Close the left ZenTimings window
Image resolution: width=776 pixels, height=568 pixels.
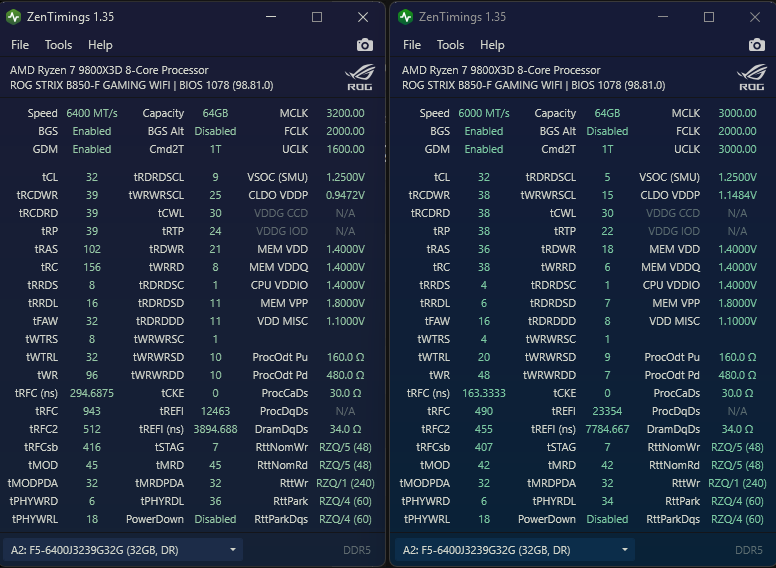click(363, 17)
